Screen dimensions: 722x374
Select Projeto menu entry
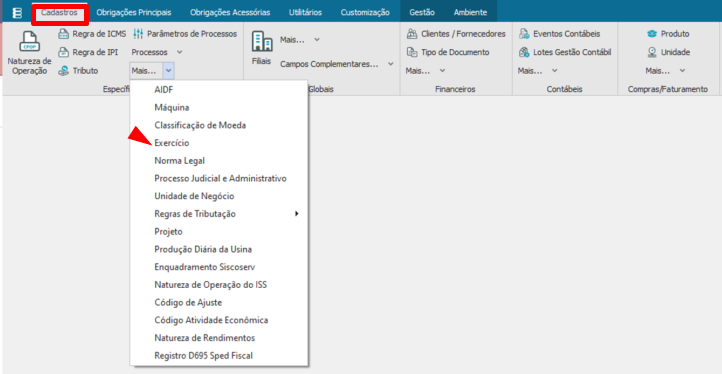[219, 232]
